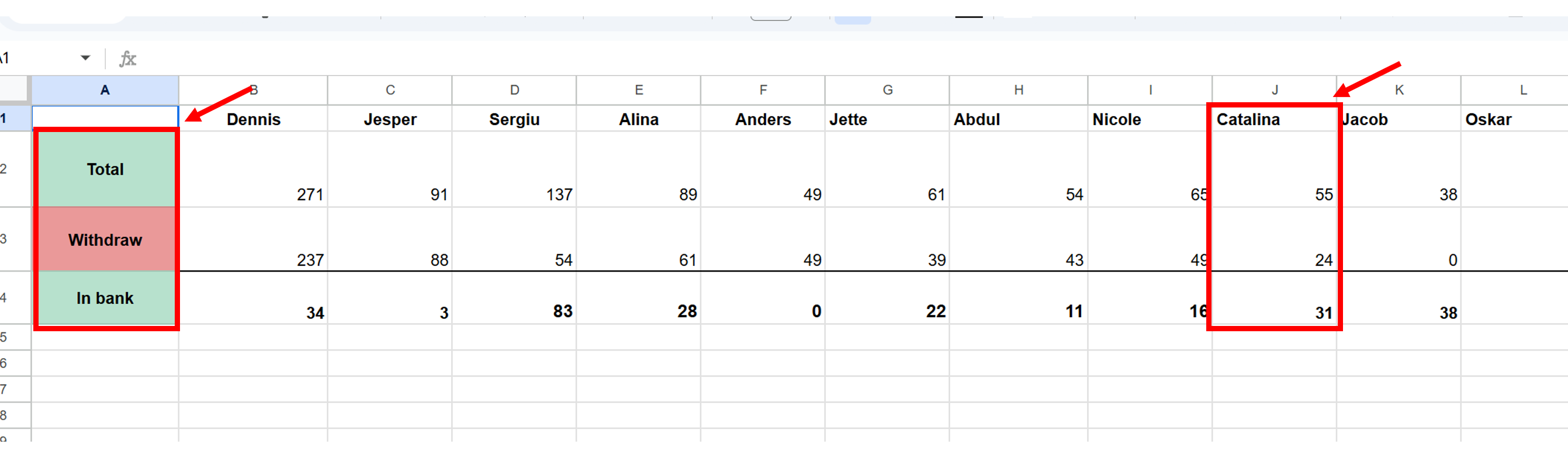This screenshot has height=465, width=1568.
Task: Select the Catalina name cell
Action: pos(1273,119)
